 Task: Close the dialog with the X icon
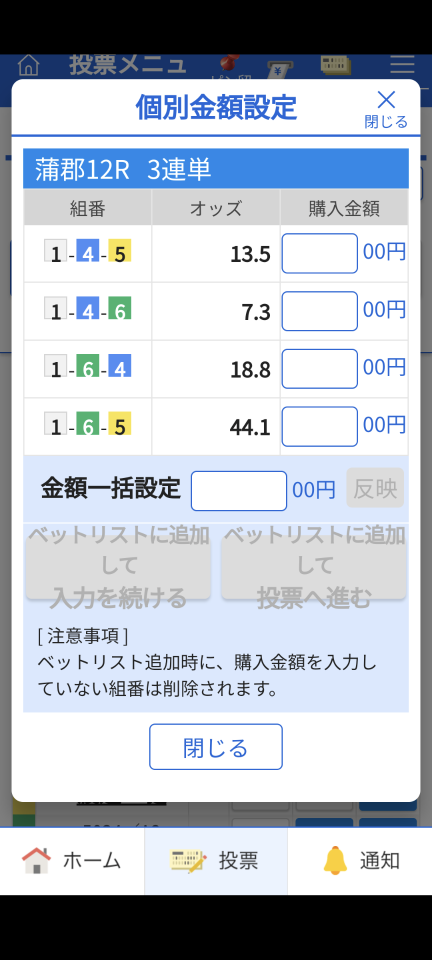pyautogui.click(x=386, y=108)
